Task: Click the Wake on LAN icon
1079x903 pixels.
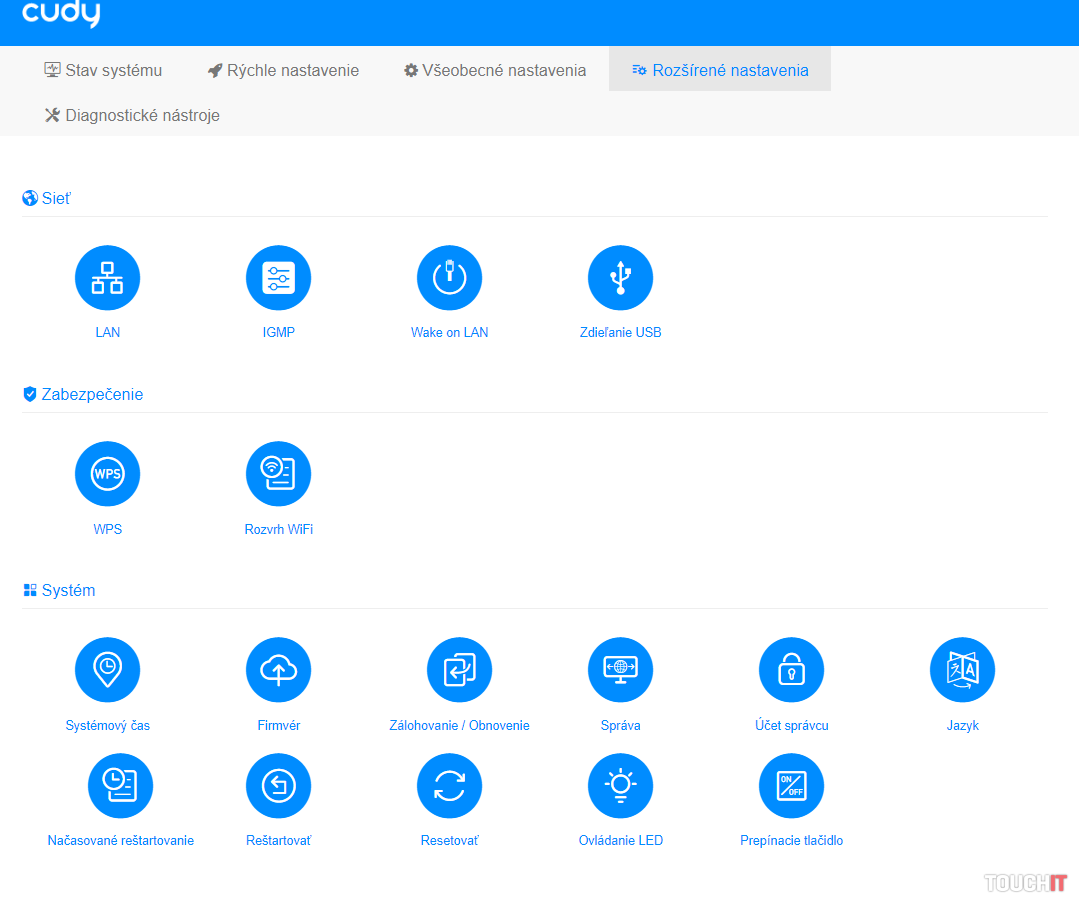Action: pos(449,278)
